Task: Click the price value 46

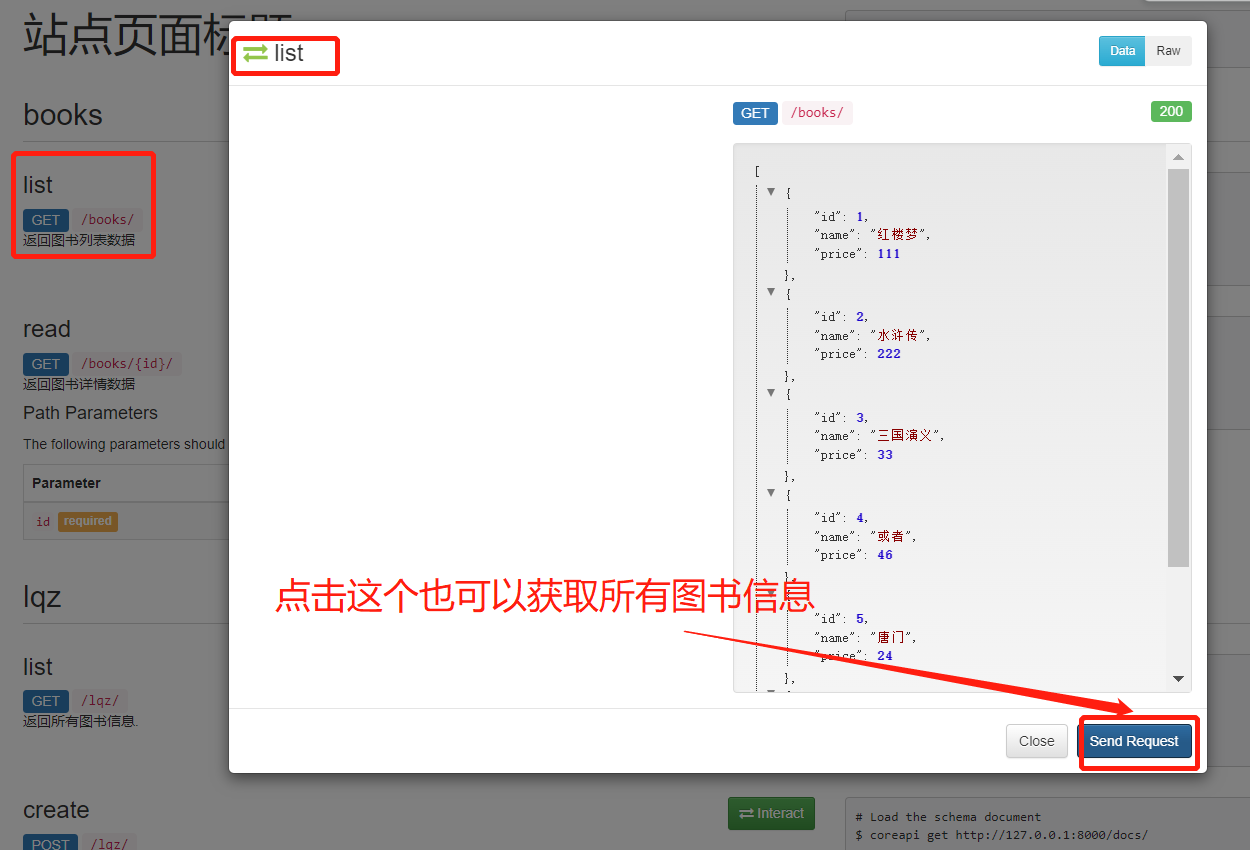Action: (884, 555)
